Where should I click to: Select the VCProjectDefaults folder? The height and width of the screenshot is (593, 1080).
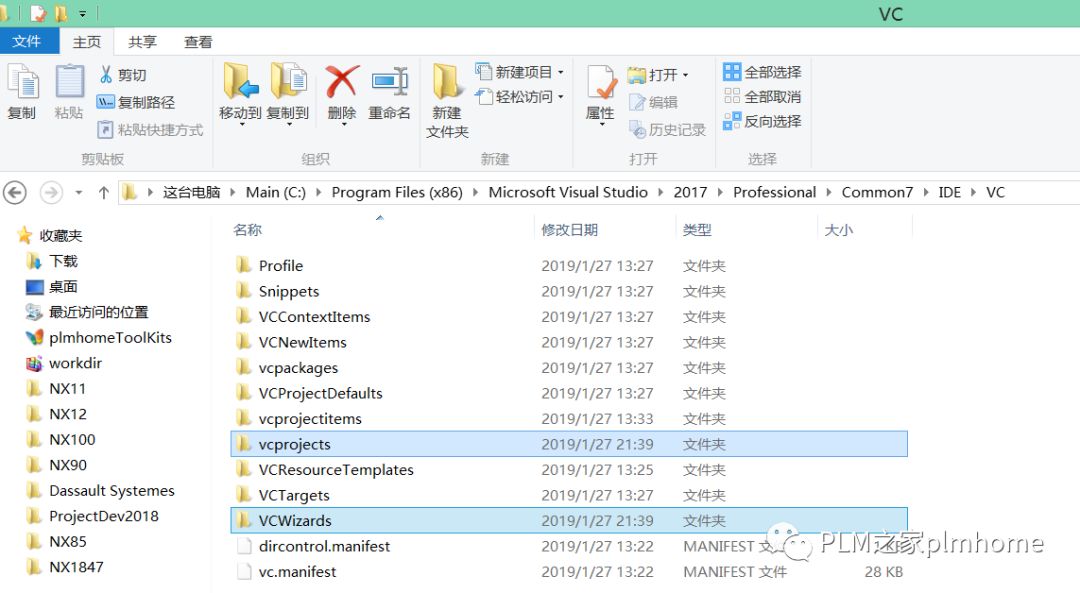point(569,393)
